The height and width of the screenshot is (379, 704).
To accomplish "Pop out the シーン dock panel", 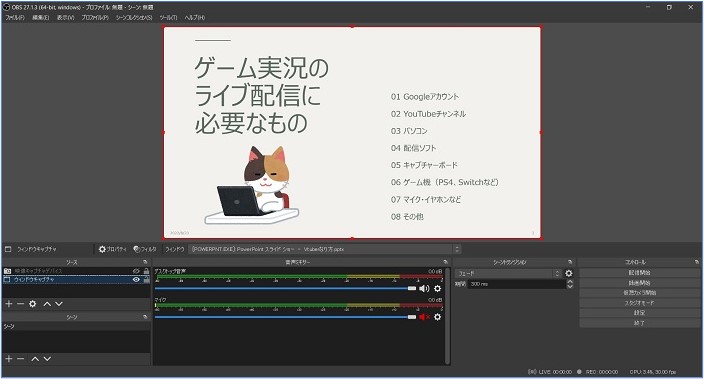I will (x=145, y=317).
